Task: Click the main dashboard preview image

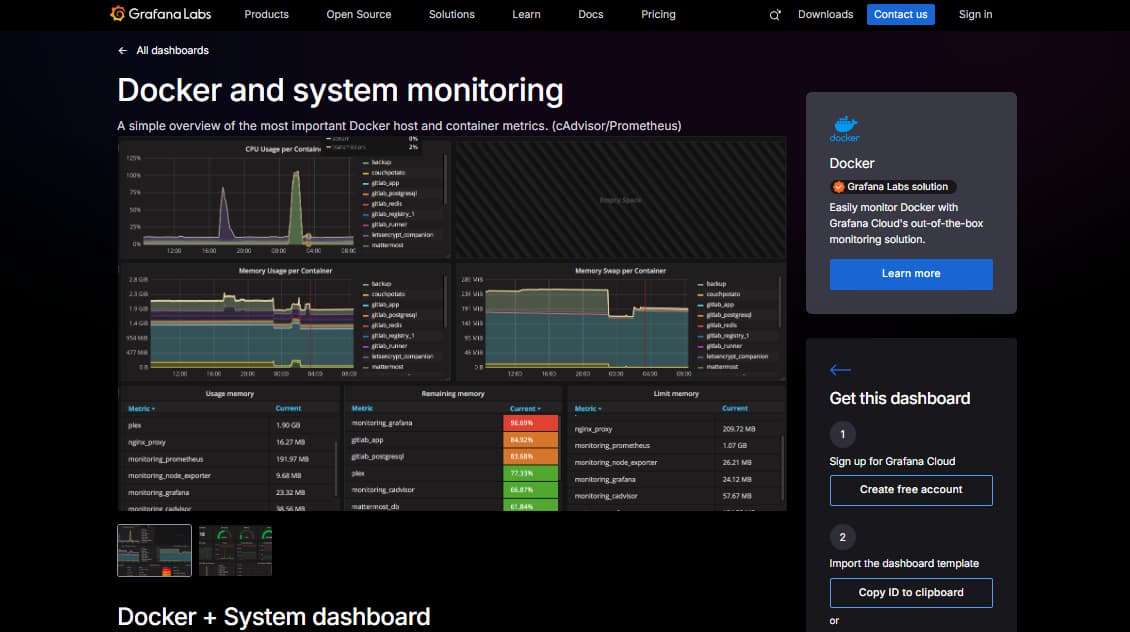Action: 452,324
